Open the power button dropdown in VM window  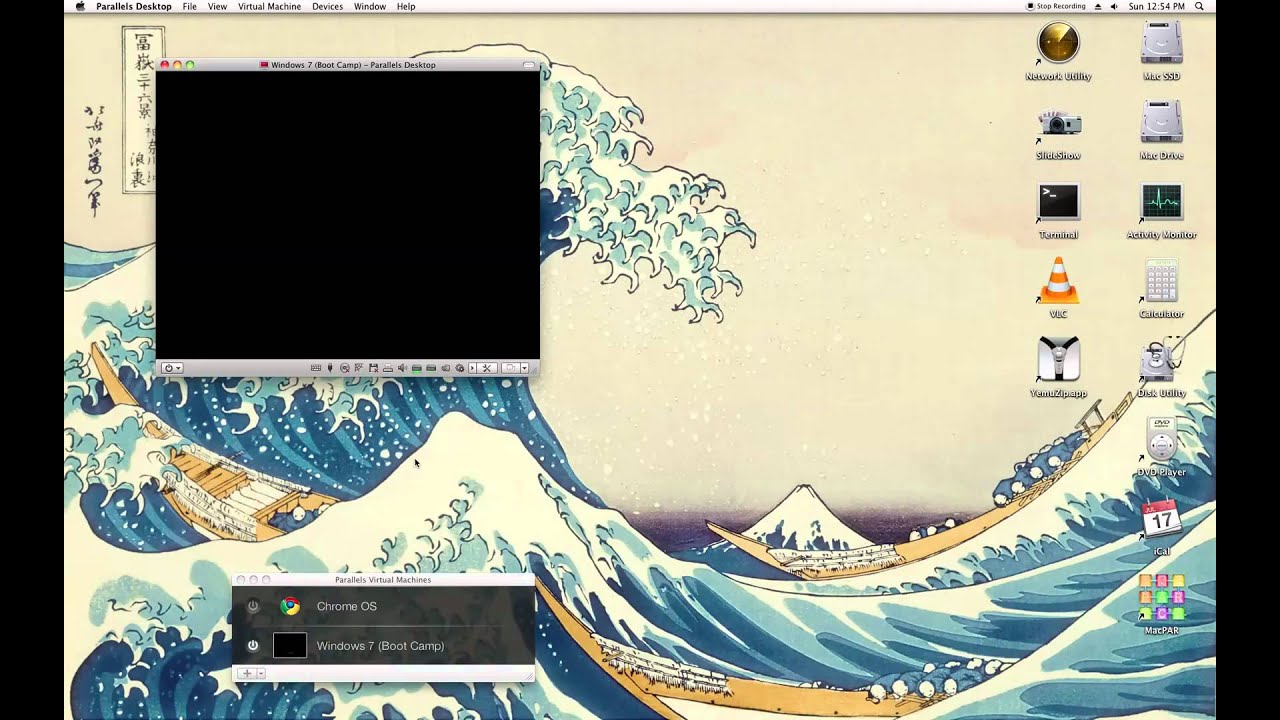point(172,368)
